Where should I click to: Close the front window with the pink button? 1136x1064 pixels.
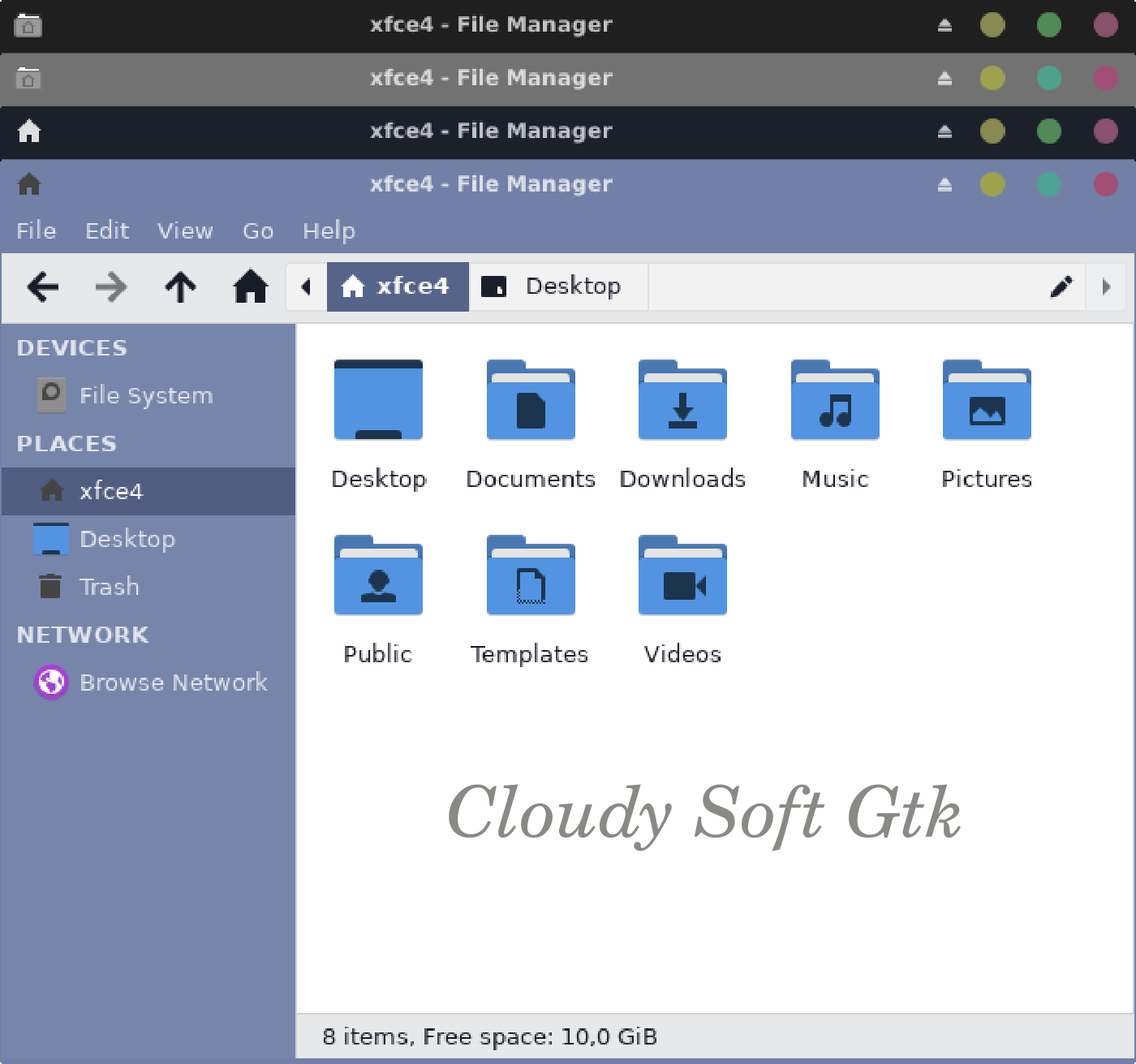tap(1106, 184)
